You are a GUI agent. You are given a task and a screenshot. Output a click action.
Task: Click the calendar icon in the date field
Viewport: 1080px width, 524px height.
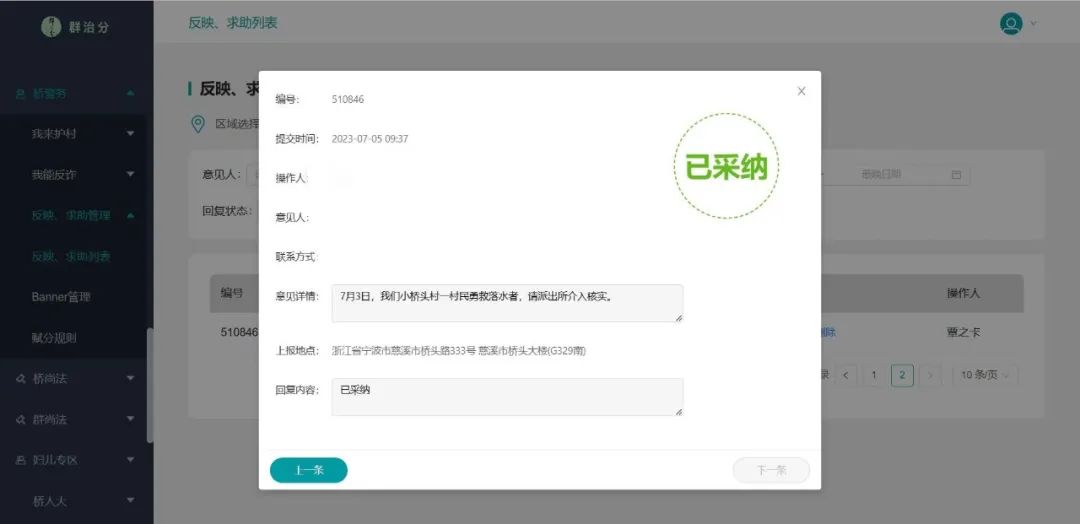tap(956, 175)
